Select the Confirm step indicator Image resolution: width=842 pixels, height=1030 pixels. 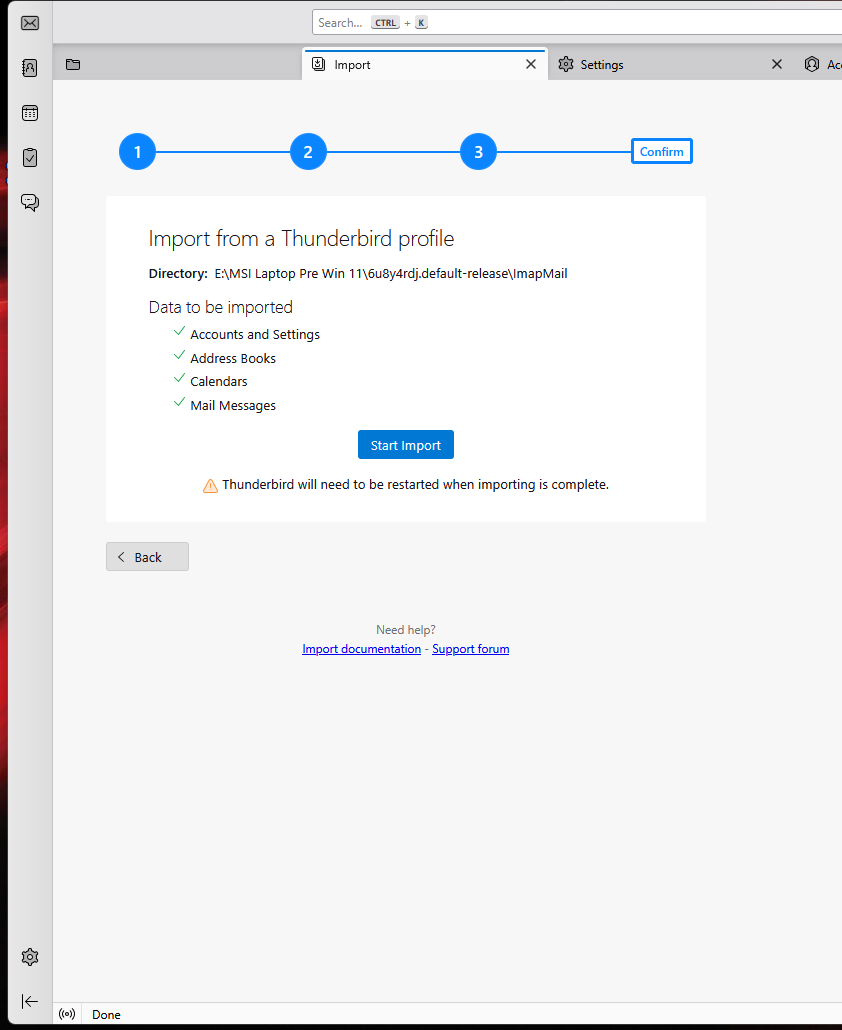(661, 151)
